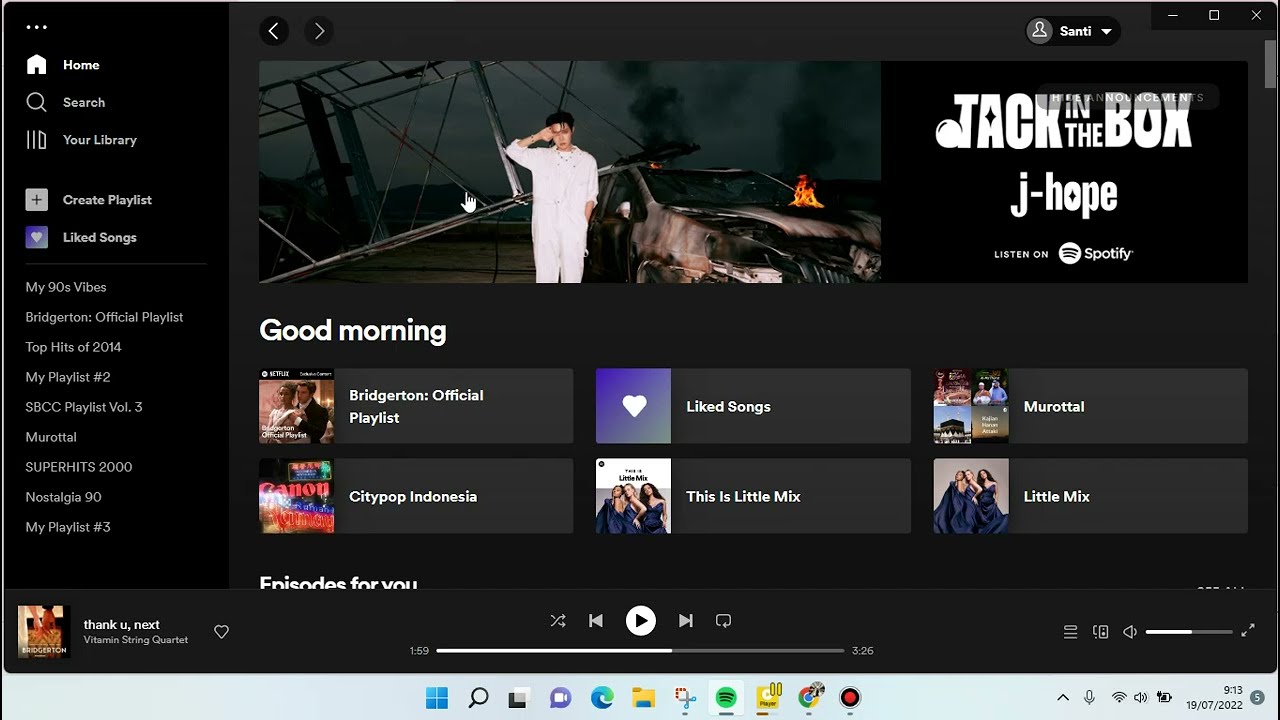Adjust the volume slider
Image resolution: width=1280 pixels, height=720 pixels.
coord(1189,632)
